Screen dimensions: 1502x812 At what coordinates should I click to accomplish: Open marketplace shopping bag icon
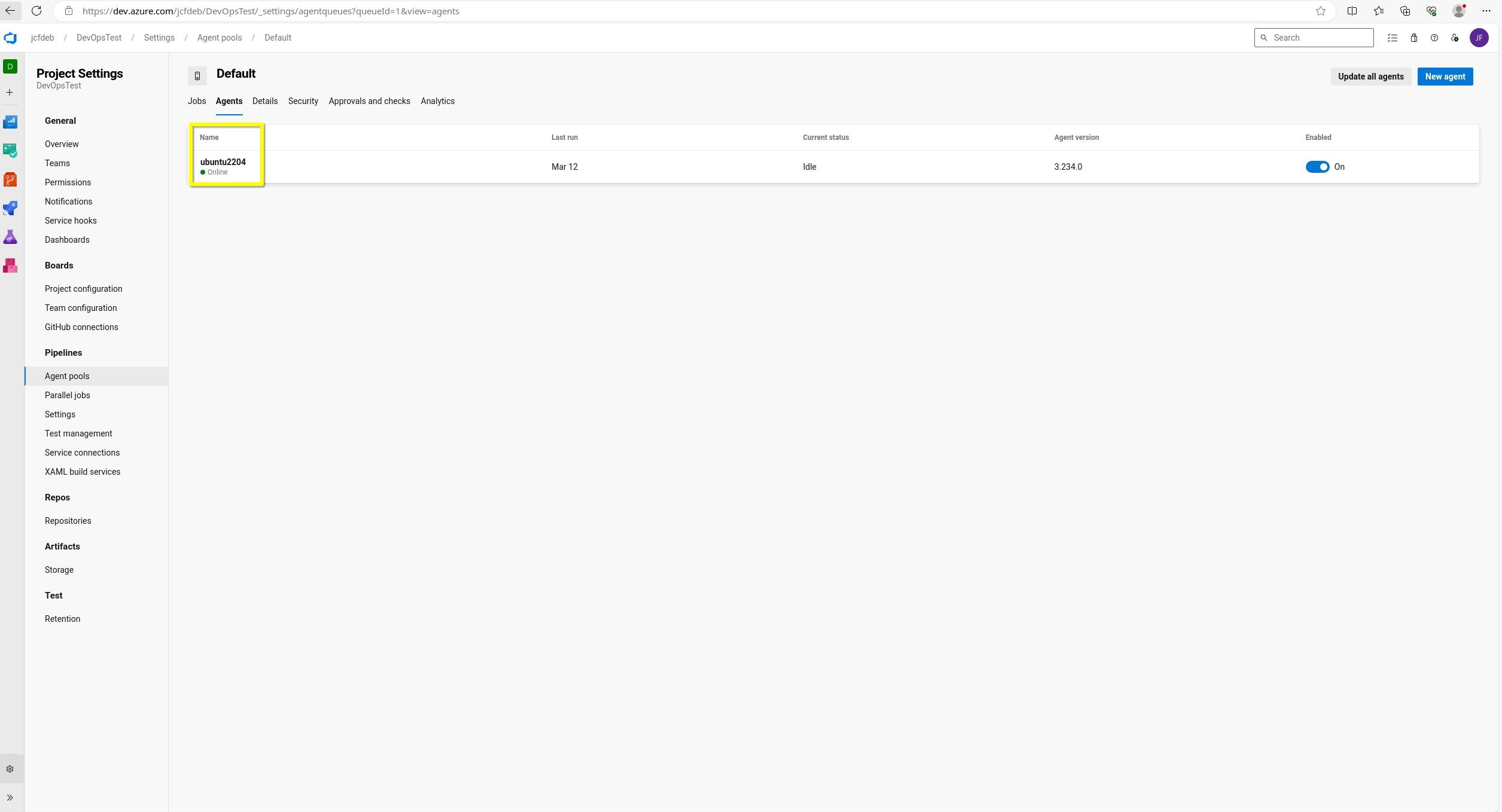pyautogui.click(x=1414, y=38)
